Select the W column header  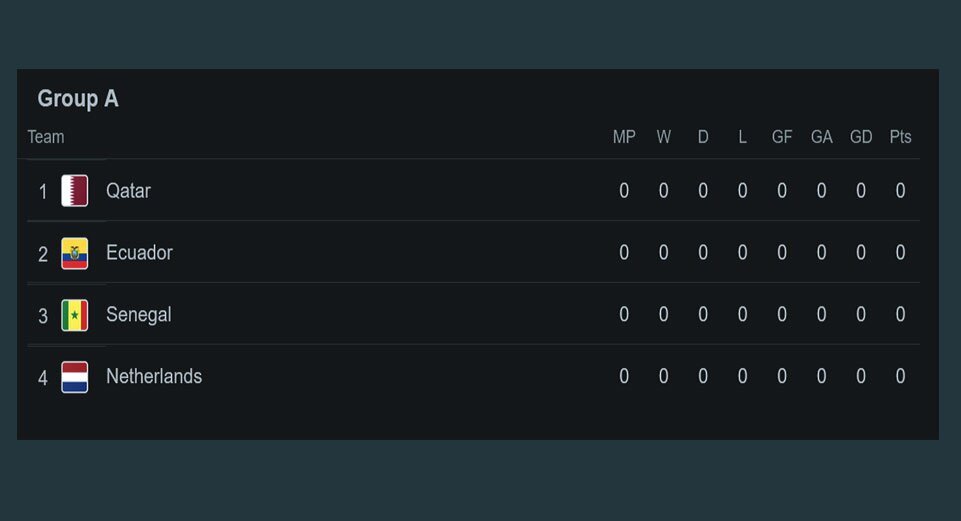(x=664, y=137)
